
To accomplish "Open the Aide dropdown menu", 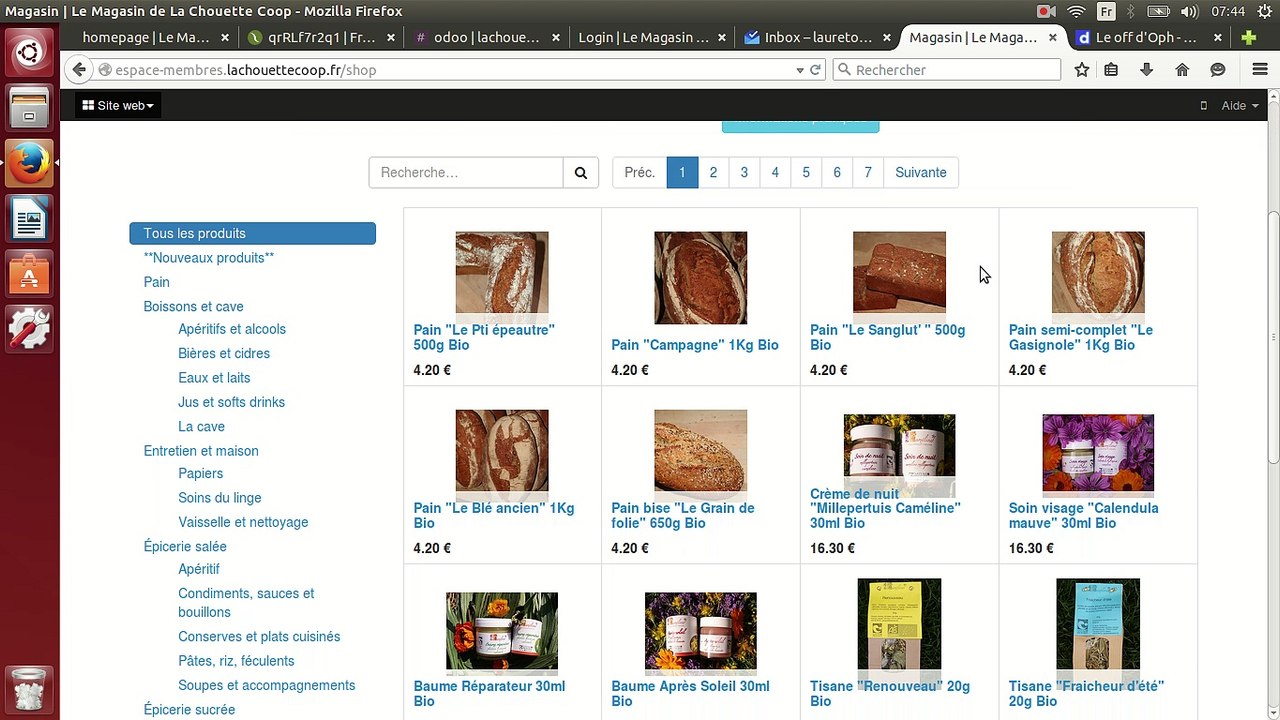I will pos(1240,106).
